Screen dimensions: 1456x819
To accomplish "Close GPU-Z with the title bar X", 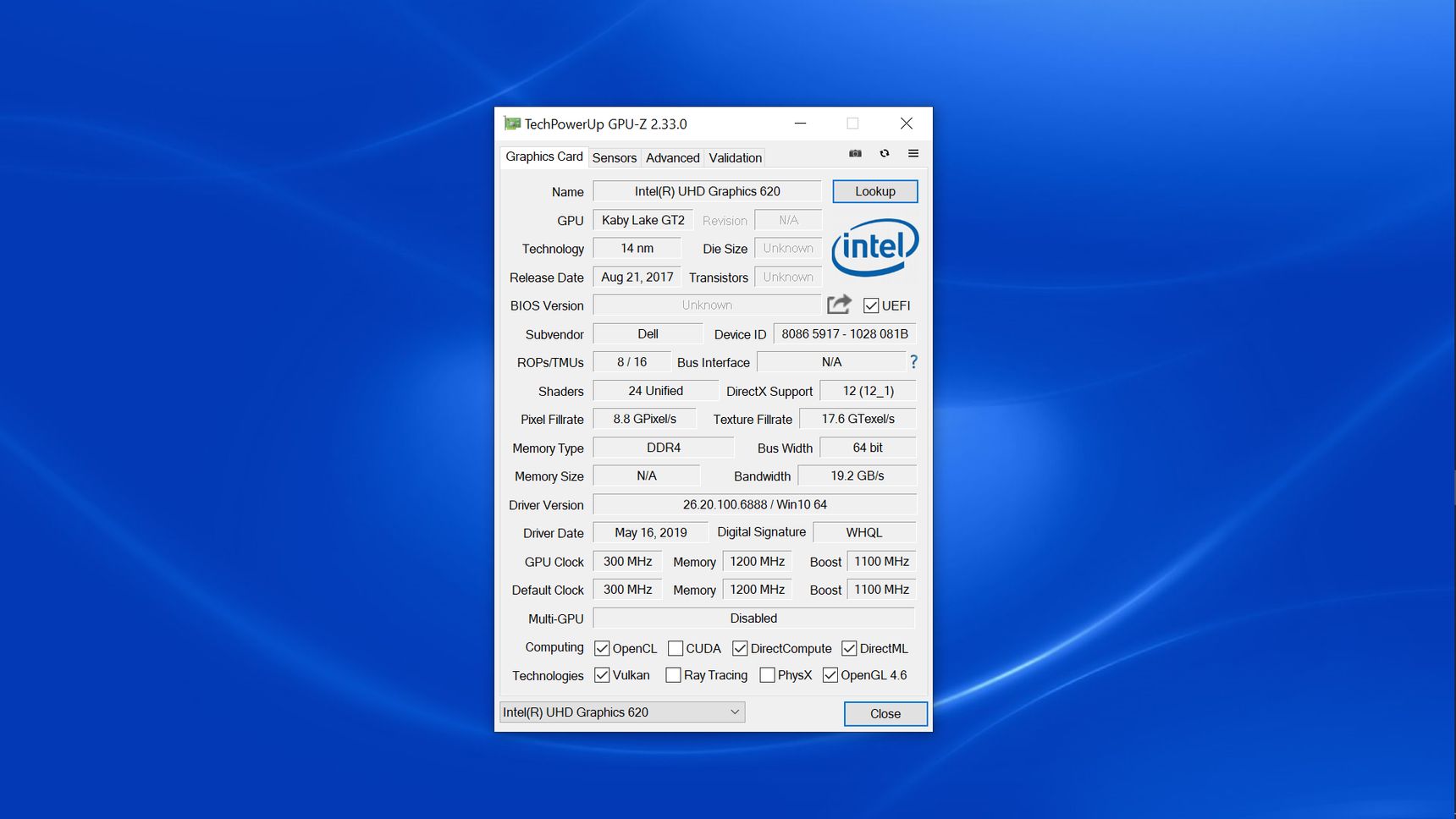I will tap(906, 124).
